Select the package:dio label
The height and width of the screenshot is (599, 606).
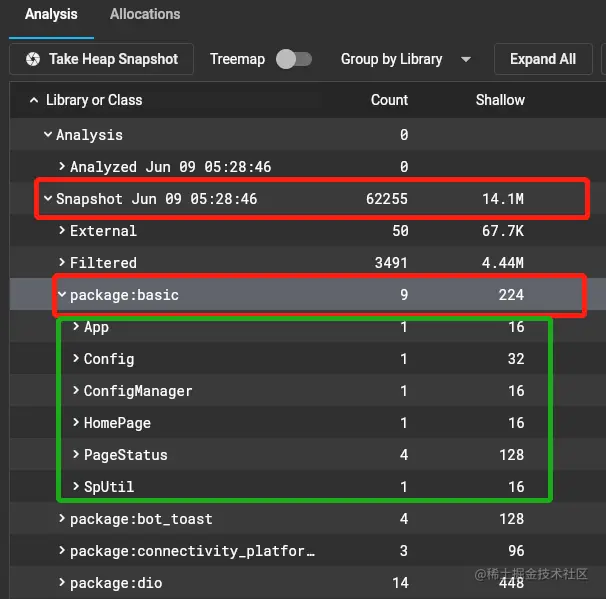pos(116,583)
